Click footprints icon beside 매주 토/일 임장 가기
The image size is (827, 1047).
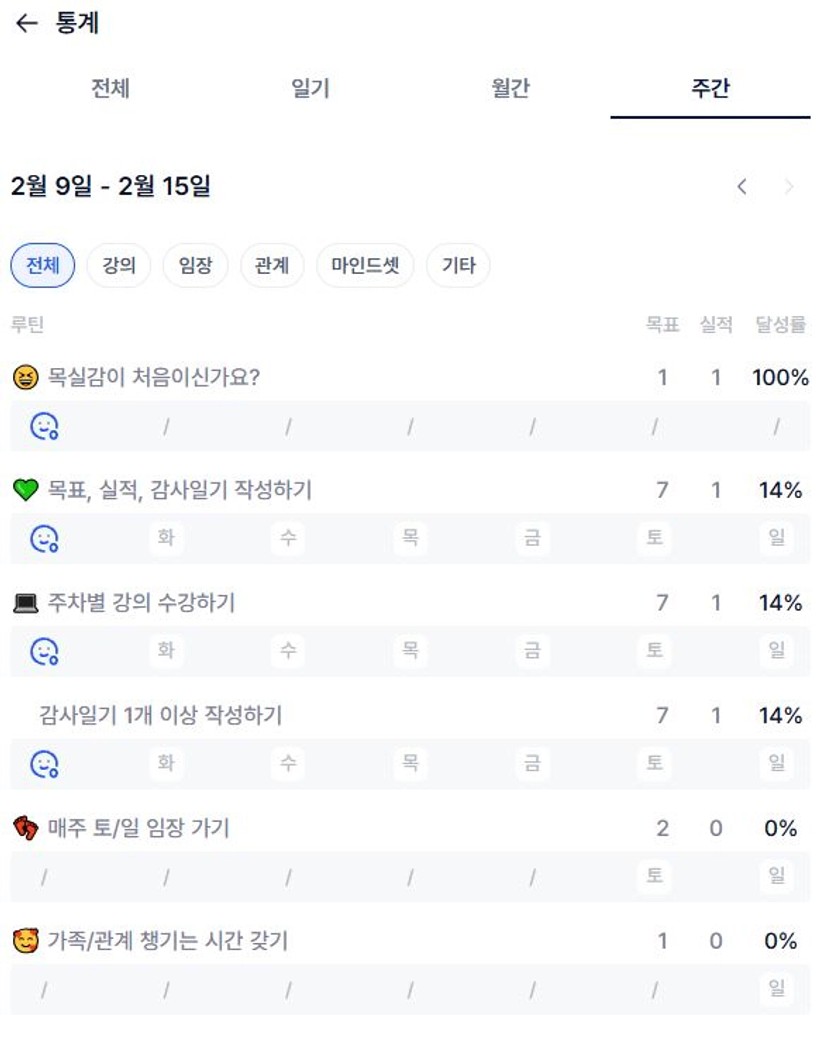pyautogui.click(x=25, y=828)
